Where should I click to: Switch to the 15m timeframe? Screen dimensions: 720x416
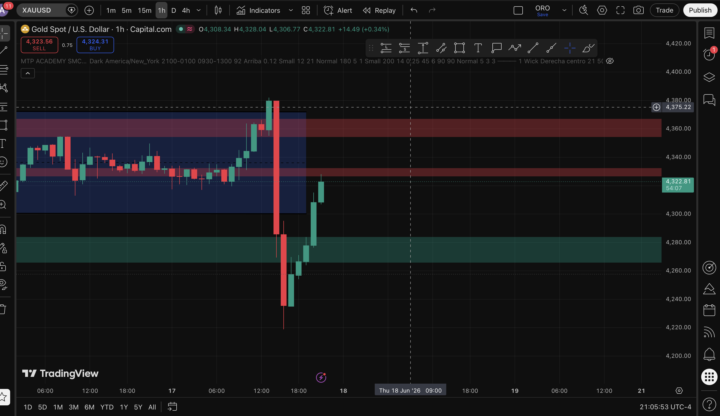tap(144, 10)
